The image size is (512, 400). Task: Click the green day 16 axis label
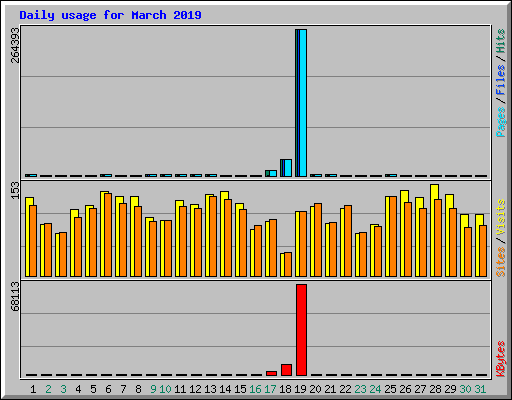(255, 389)
